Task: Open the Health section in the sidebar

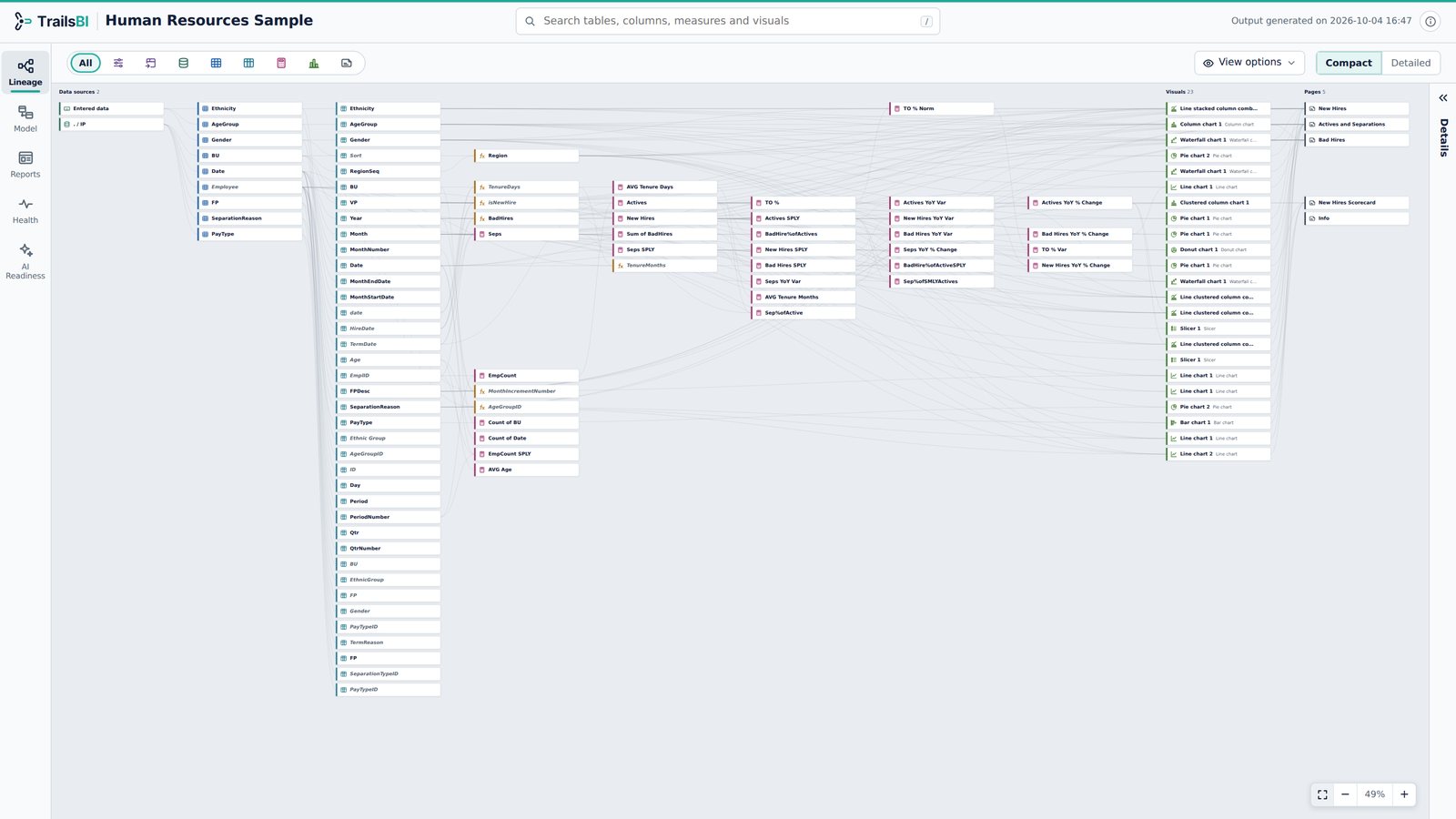Action: point(25,211)
